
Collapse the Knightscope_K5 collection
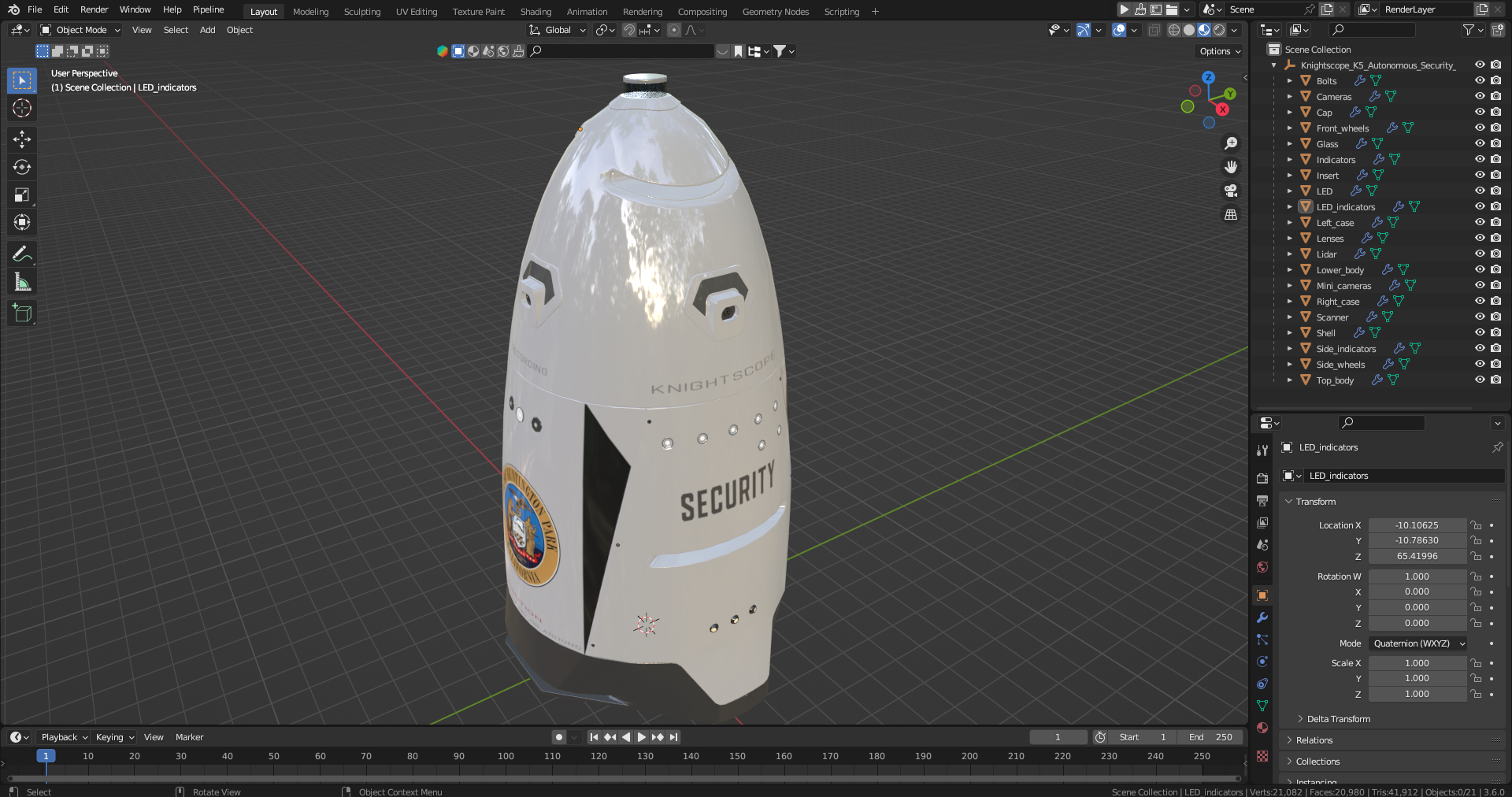click(1274, 65)
